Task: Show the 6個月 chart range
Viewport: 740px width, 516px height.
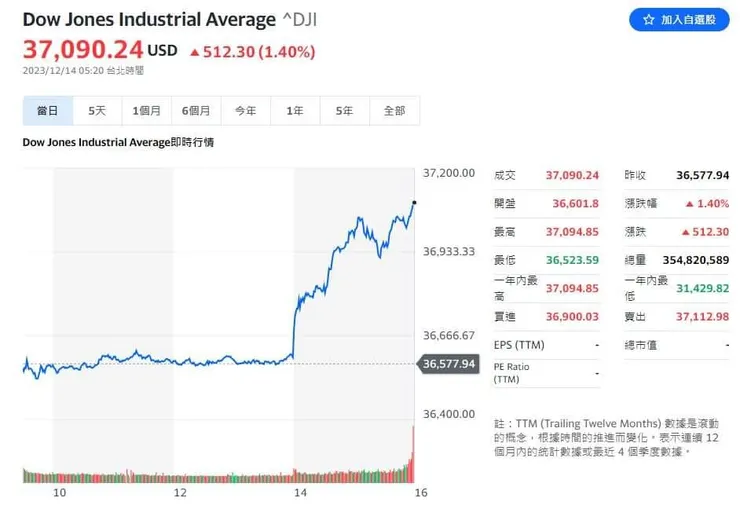Action: click(x=196, y=111)
